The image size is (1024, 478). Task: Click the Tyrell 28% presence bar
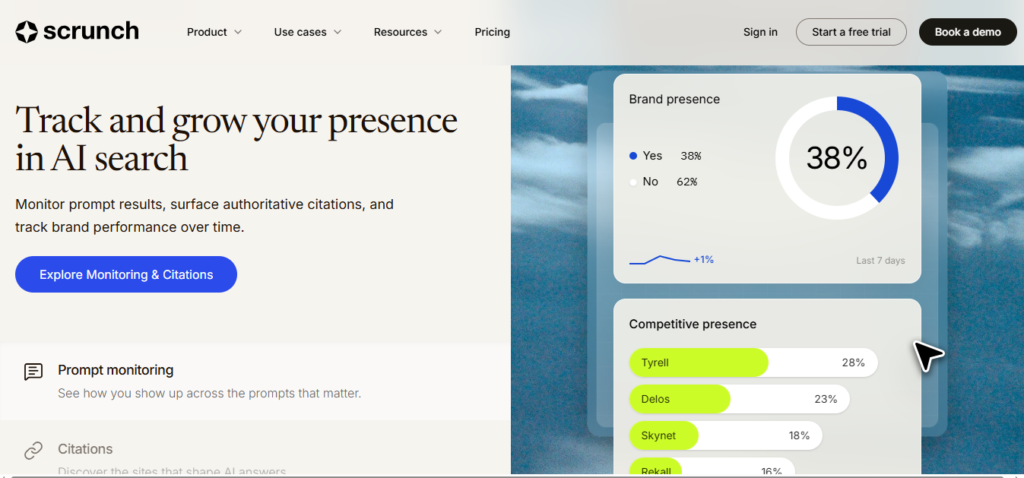(753, 362)
